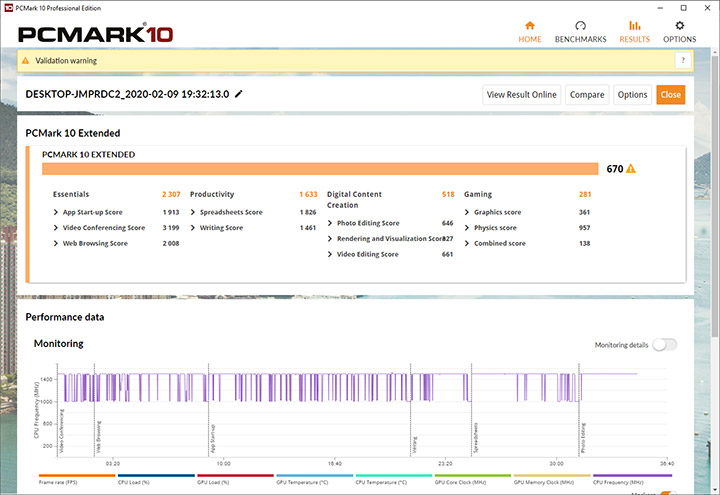Expand Physics score details
Viewport: 720px width, 495px height.
(467, 228)
